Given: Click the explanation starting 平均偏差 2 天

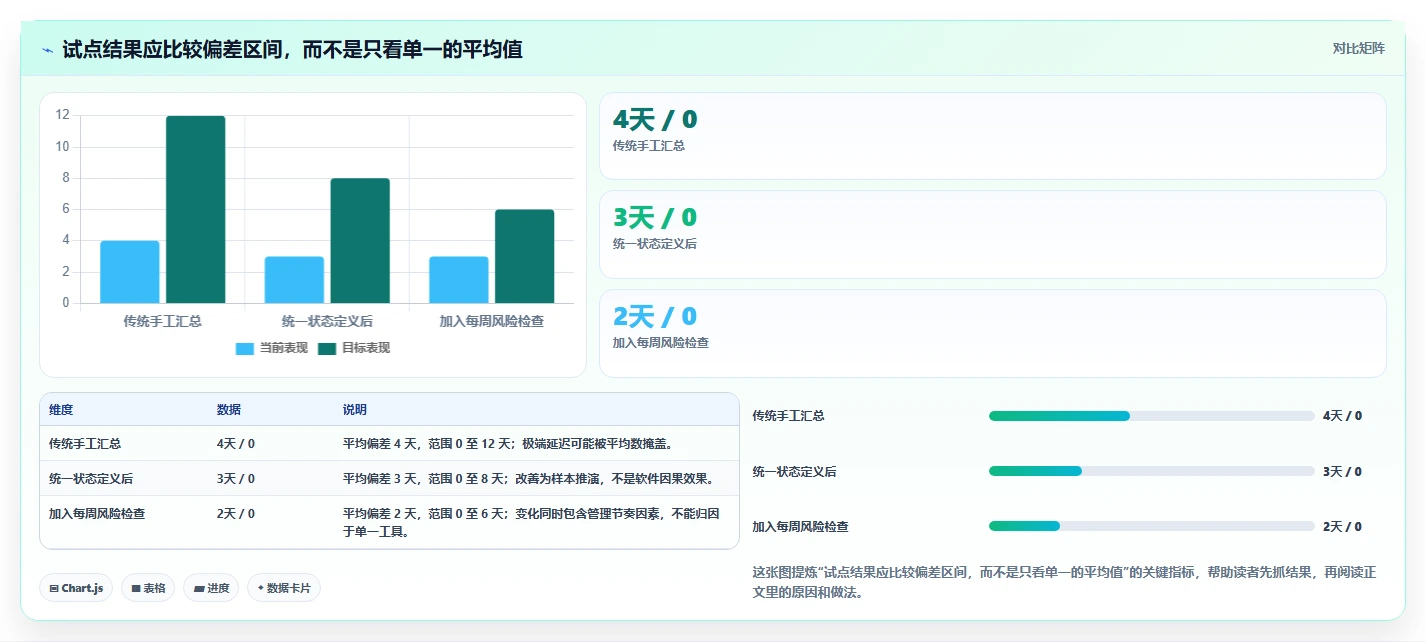Looking at the screenshot, I should click(531, 523).
